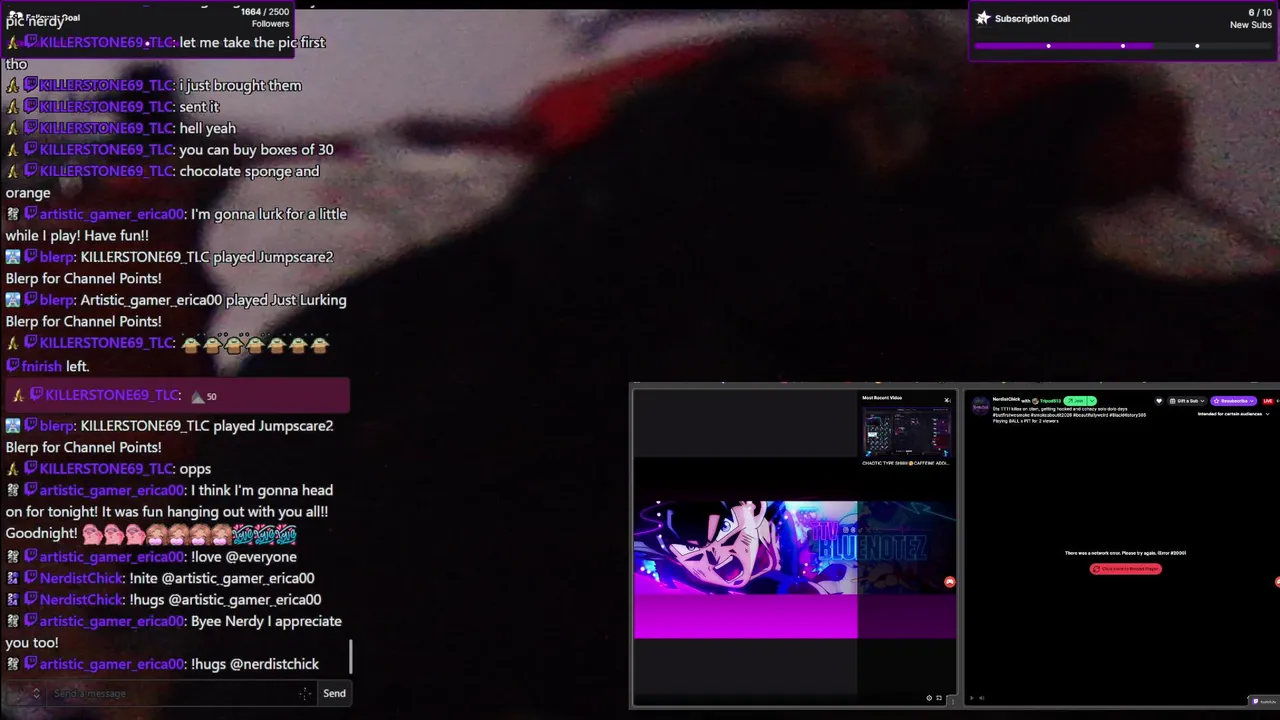Click the network error message text

1126,553
